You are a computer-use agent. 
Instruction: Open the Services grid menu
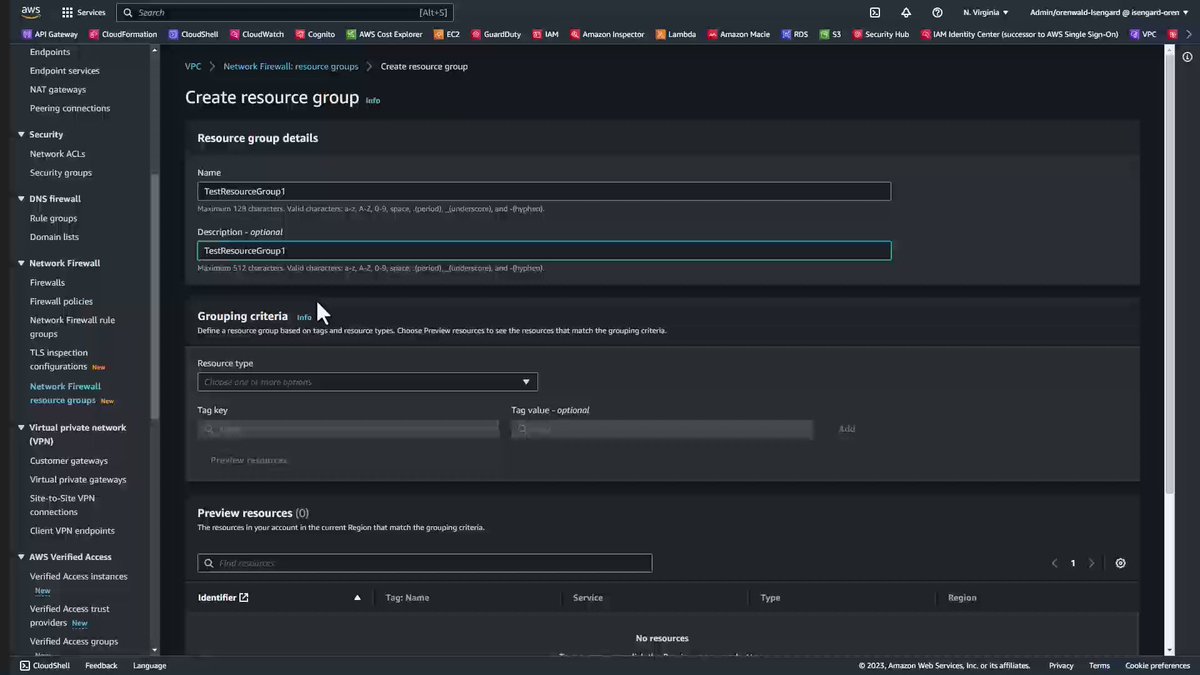point(83,13)
